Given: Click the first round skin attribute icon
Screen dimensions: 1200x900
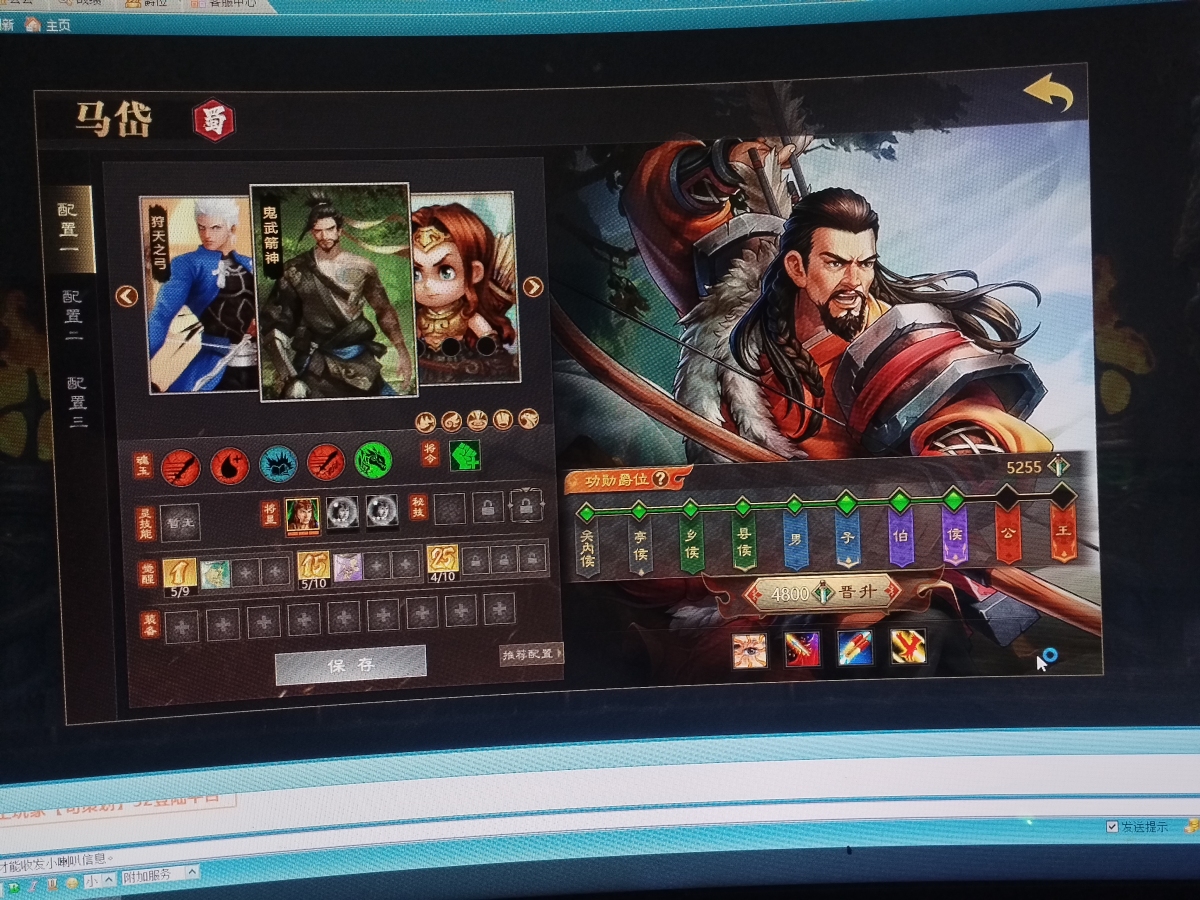Looking at the screenshot, I should [x=424, y=423].
